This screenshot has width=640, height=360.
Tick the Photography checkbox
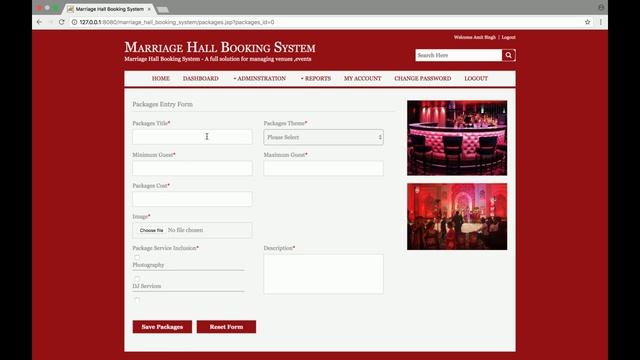137,258
